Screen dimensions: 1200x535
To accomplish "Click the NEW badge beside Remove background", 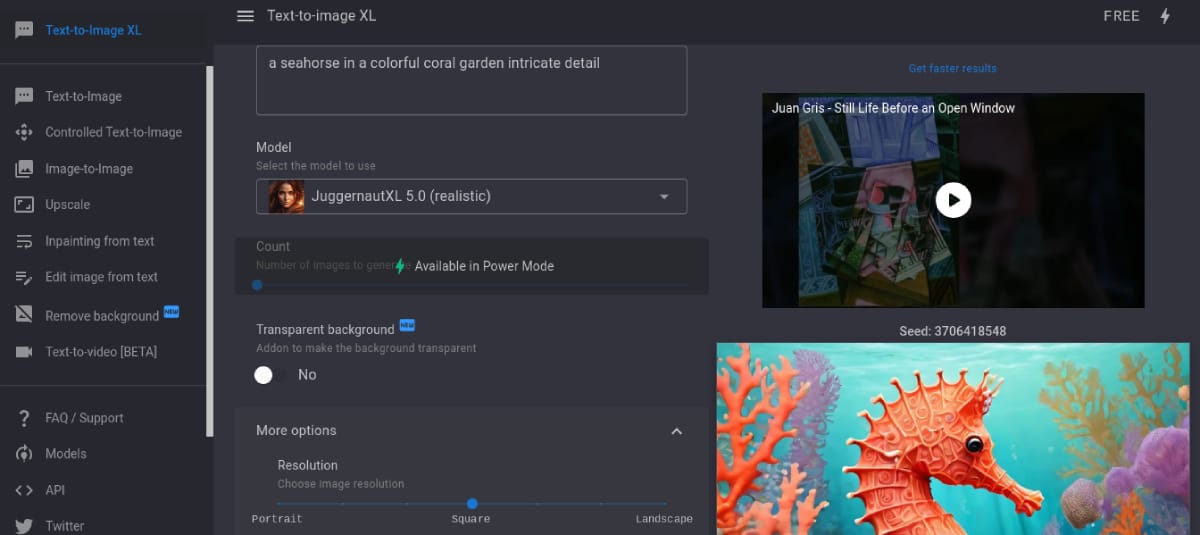I will click(171, 312).
